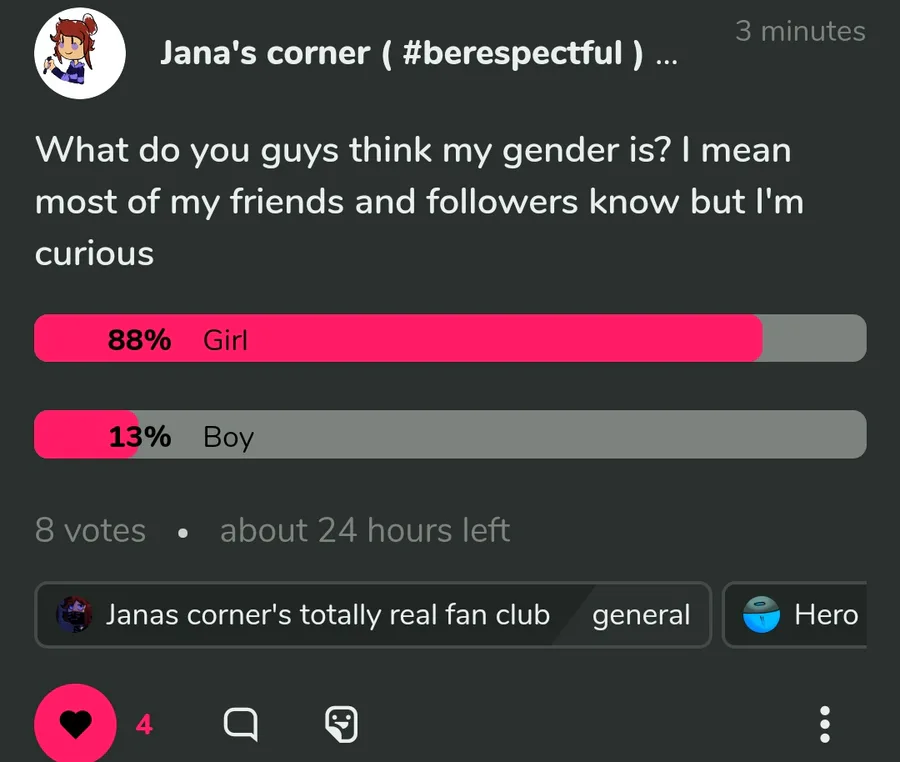Open the vertical three-dot options menu
This screenshot has width=900, height=762.
coord(824,724)
